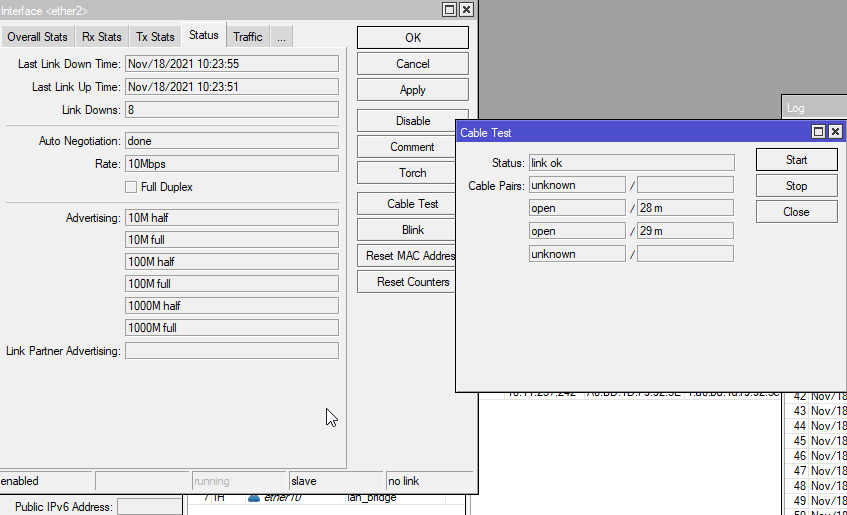Viewport: 847px width, 515px height.
Task: Blink the interface LED
Action: pyautogui.click(x=406, y=230)
